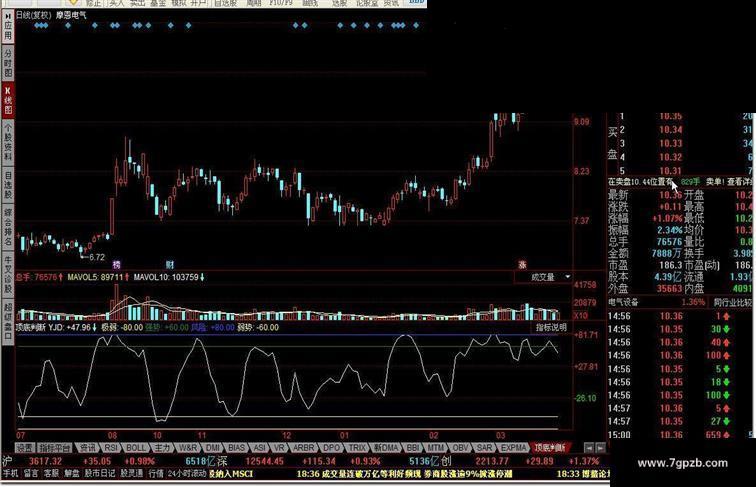The width and height of the screenshot is (756, 487).
Task: Click the 财 marker on chart
Action: pos(170,265)
